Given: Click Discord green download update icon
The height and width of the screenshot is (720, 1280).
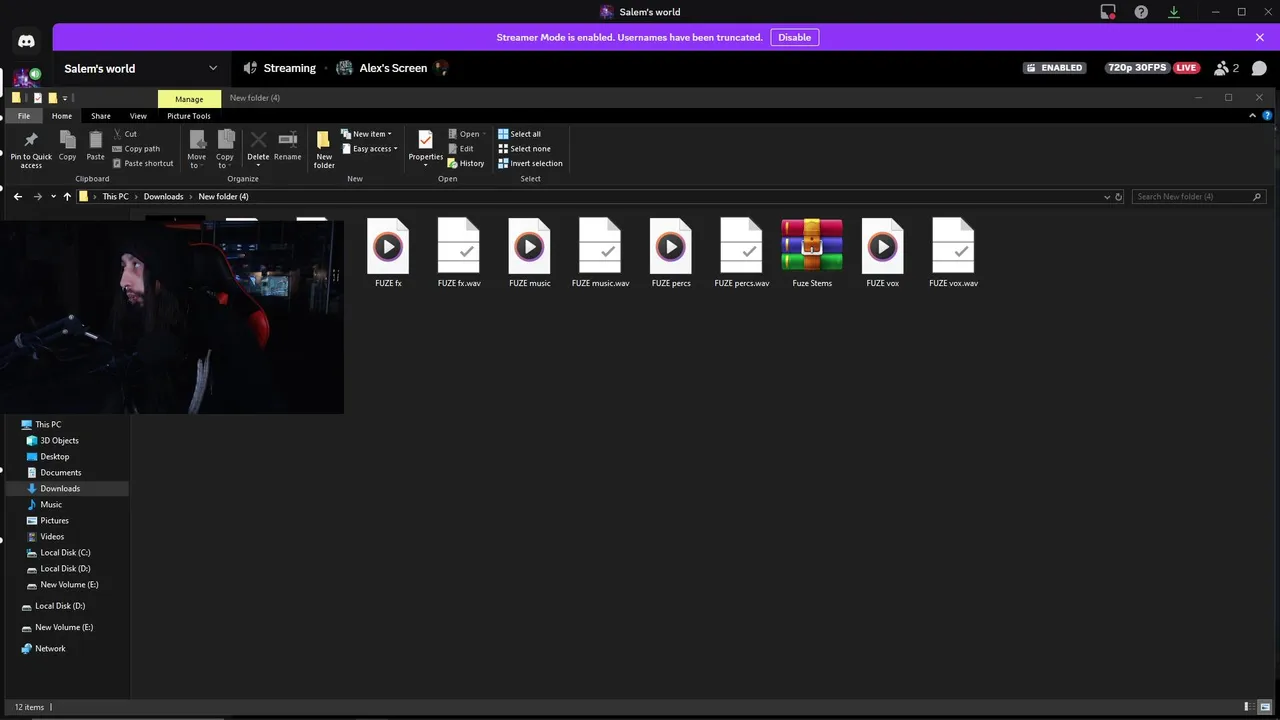Looking at the screenshot, I should pos(1174,12).
